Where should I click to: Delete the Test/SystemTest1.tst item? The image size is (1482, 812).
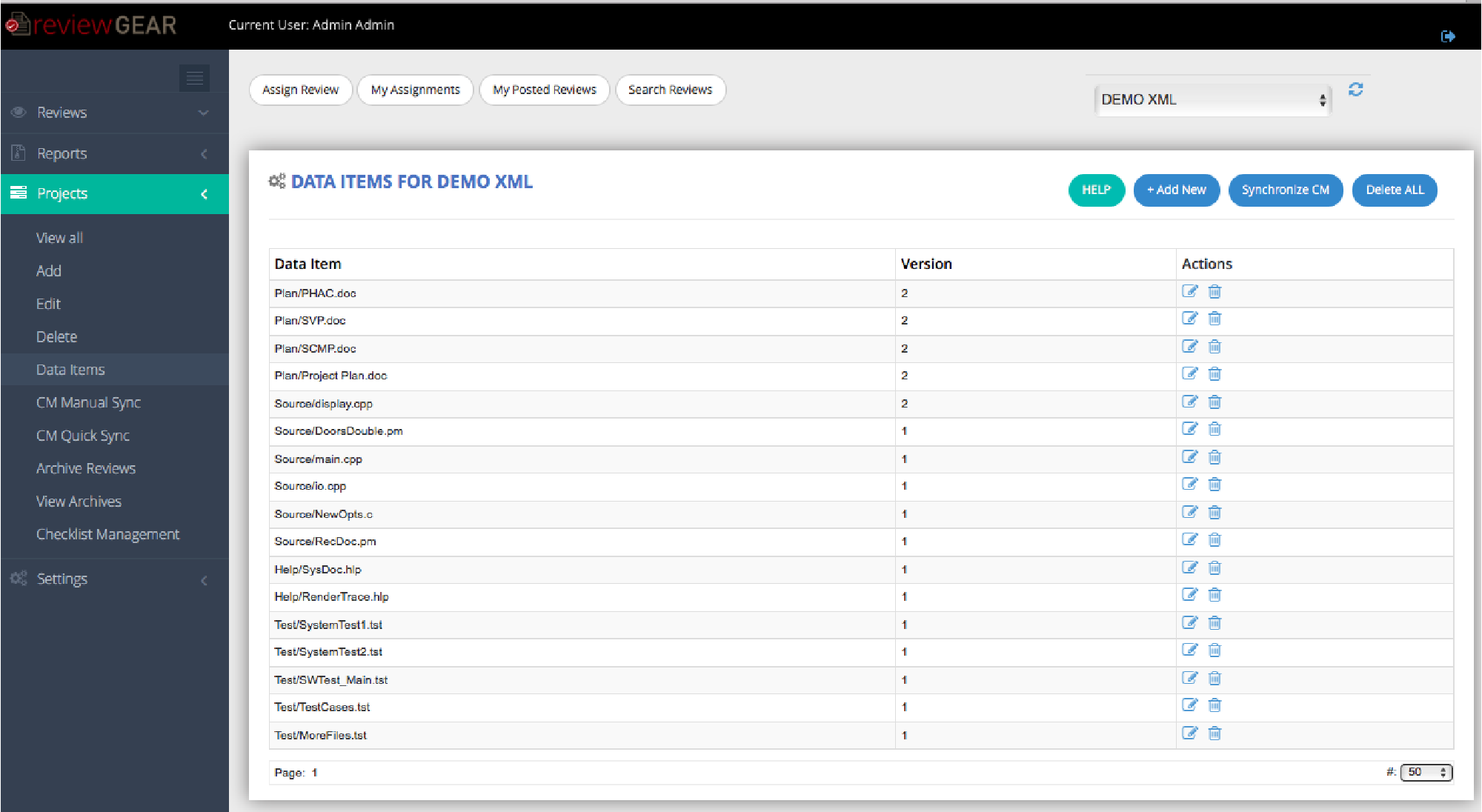click(x=1214, y=622)
